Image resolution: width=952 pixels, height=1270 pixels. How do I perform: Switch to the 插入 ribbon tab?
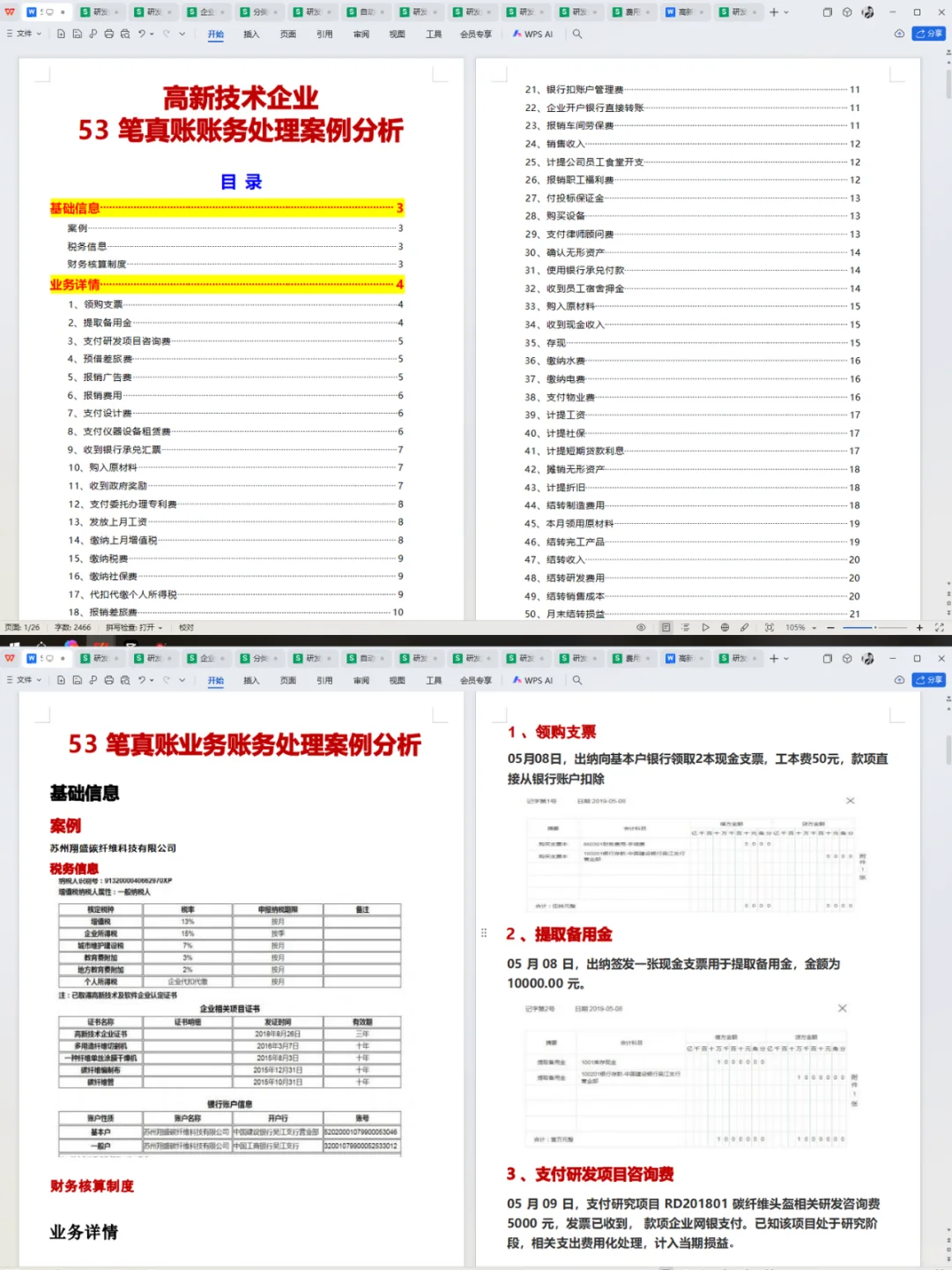[251, 35]
